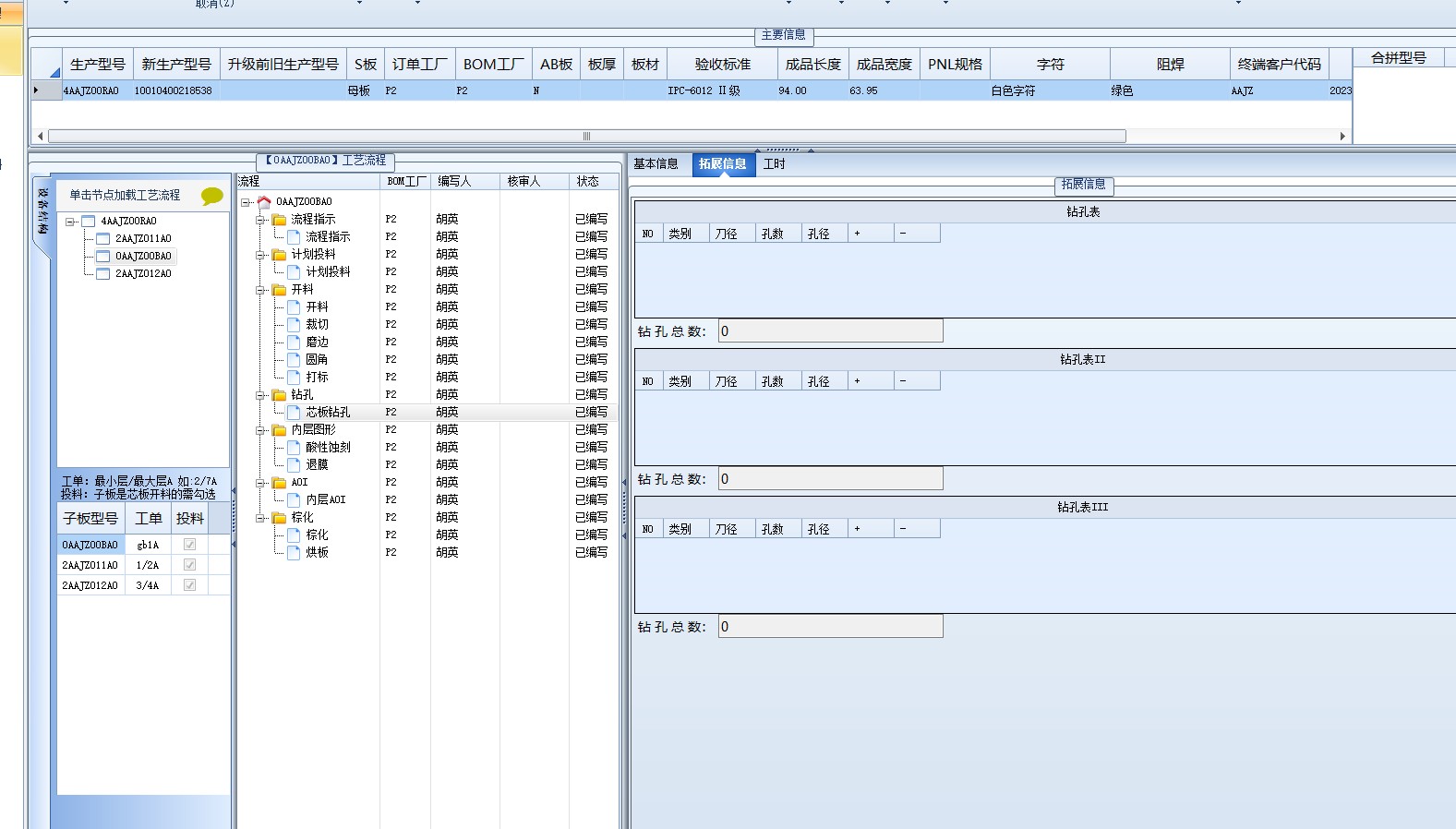Click the left arrow of main grid scrollbar

[40, 136]
